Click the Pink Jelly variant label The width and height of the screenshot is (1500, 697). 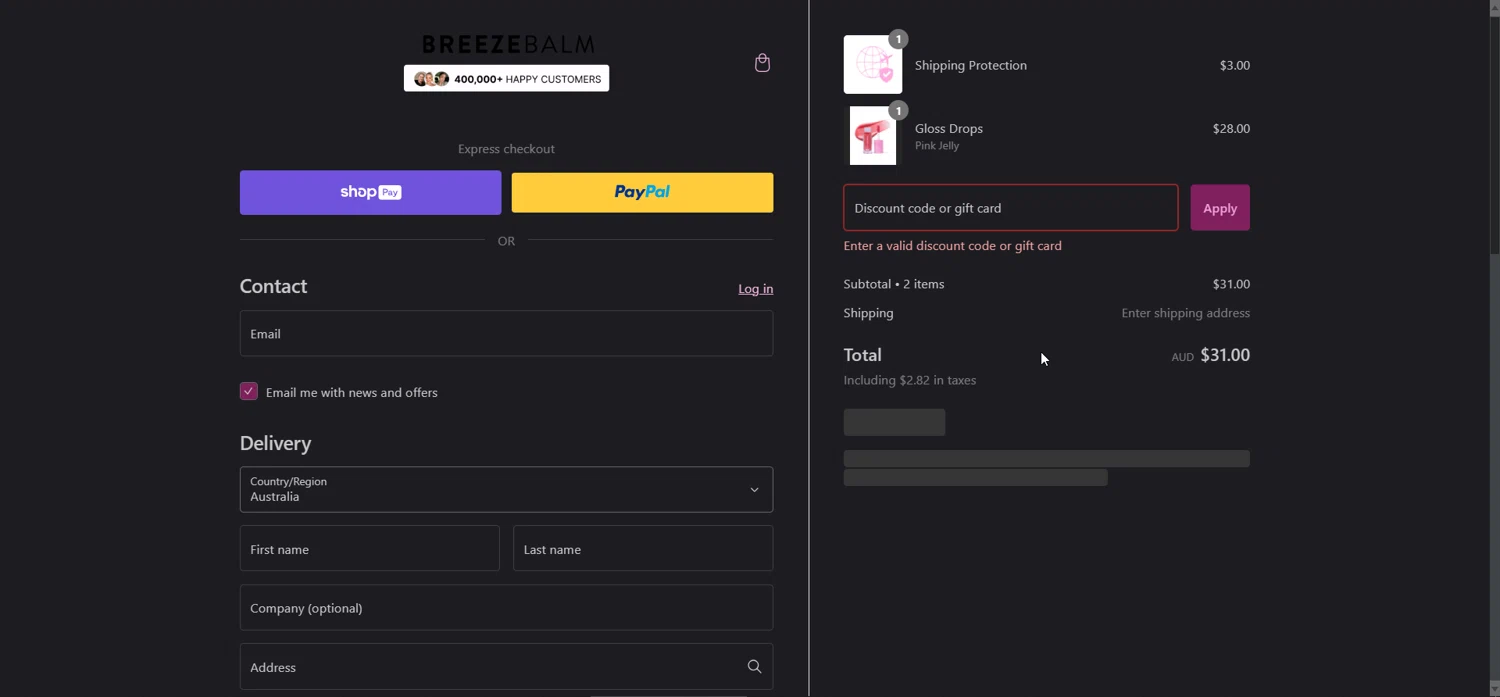936,146
